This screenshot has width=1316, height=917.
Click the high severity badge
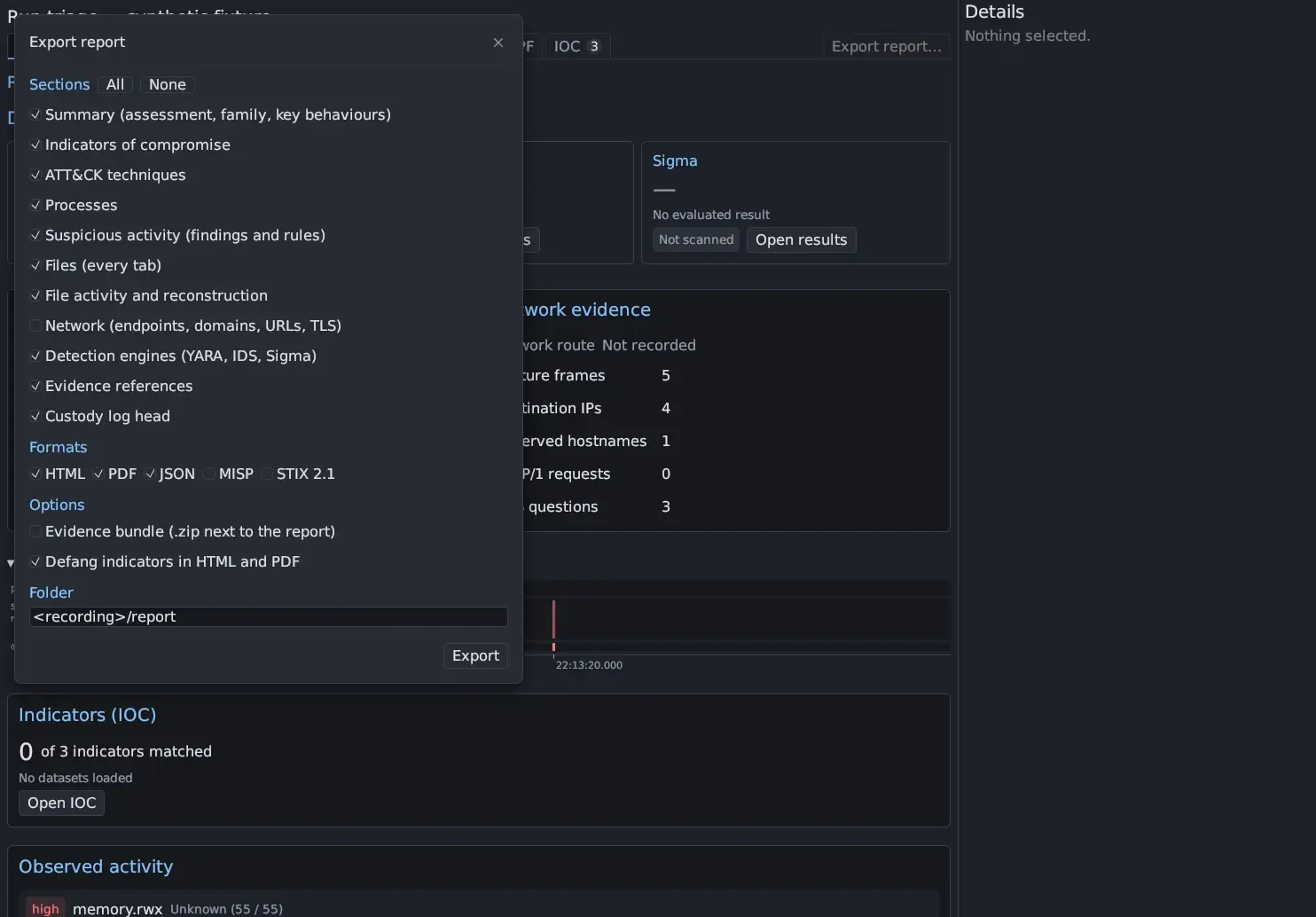[x=45, y=908]
